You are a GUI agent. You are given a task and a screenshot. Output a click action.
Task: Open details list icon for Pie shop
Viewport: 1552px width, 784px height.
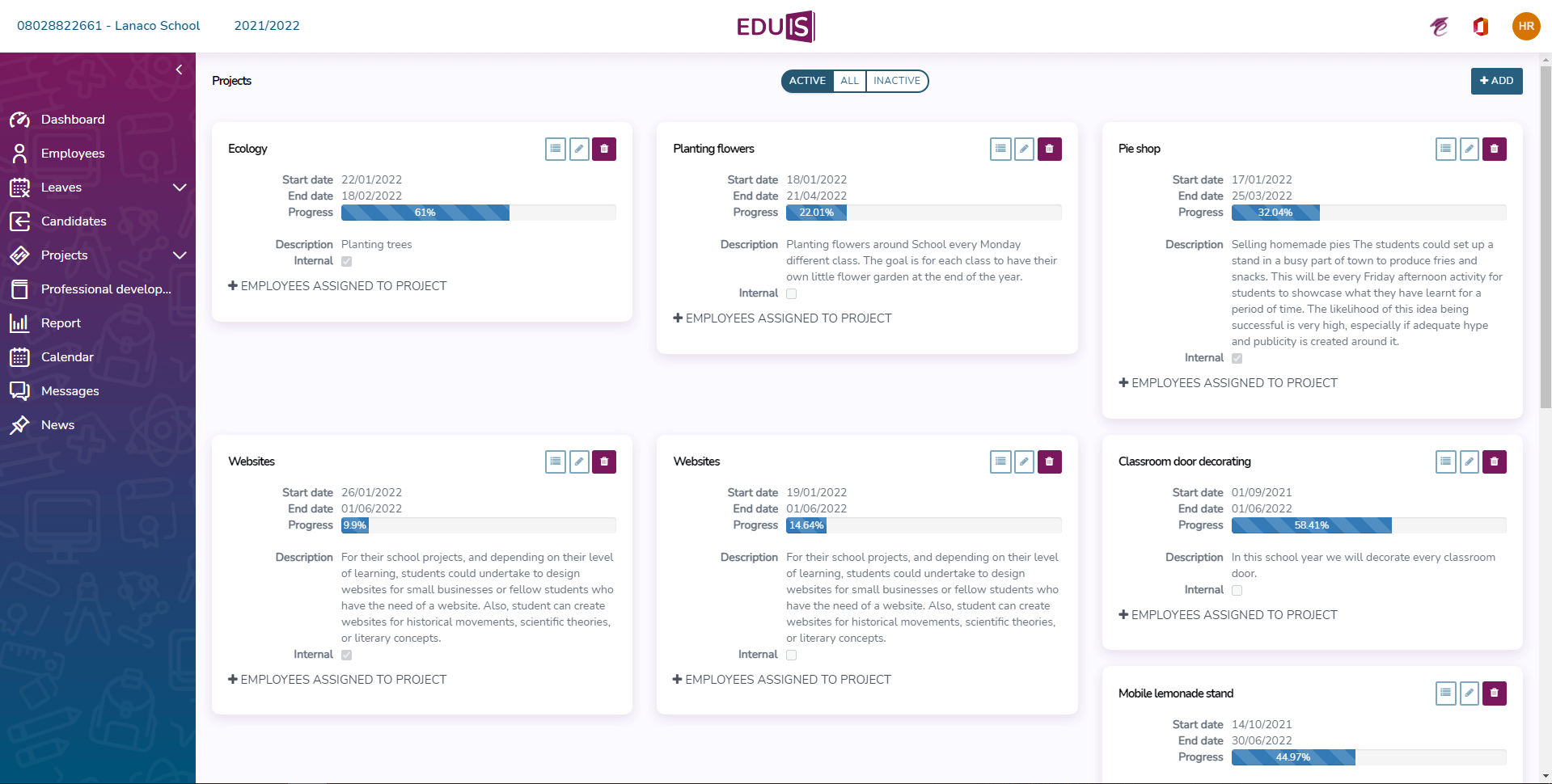(1445, 149)
